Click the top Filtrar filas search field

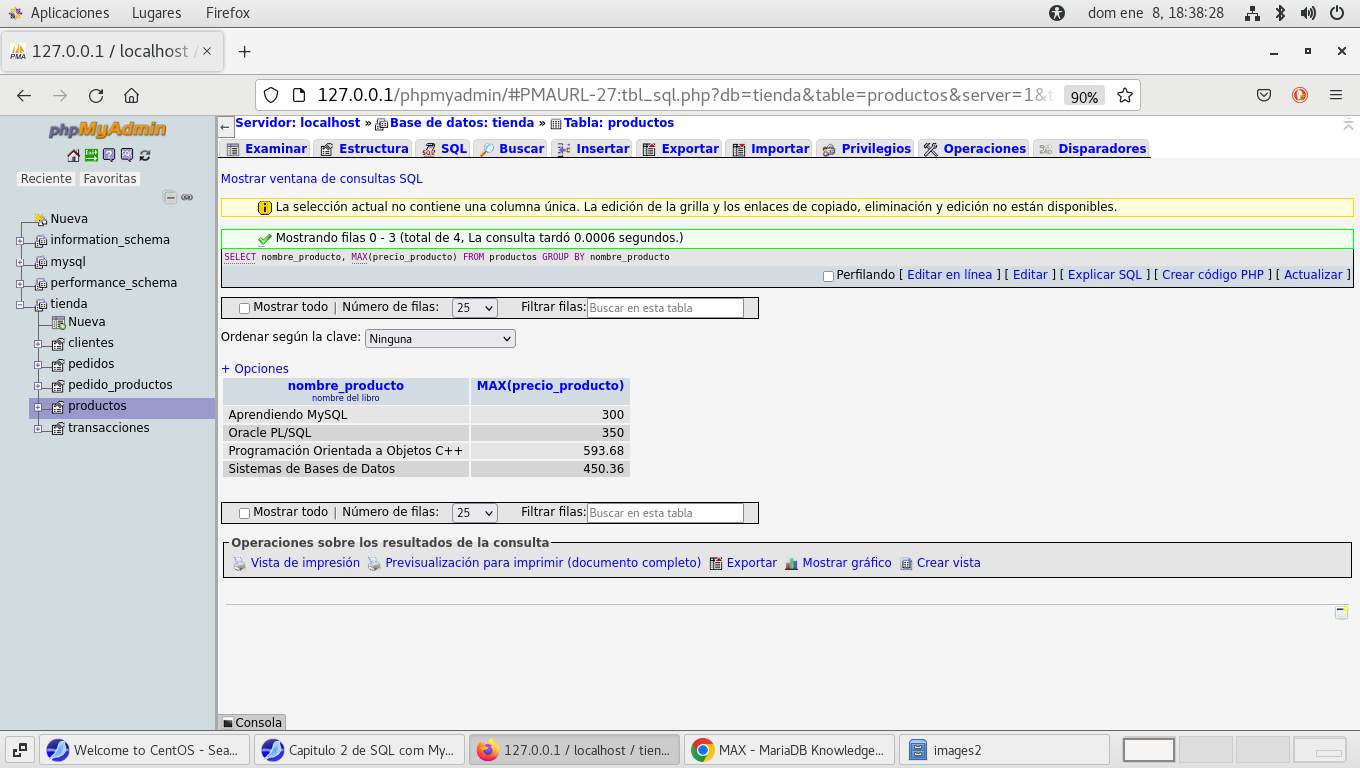click(x=665, y=308)
